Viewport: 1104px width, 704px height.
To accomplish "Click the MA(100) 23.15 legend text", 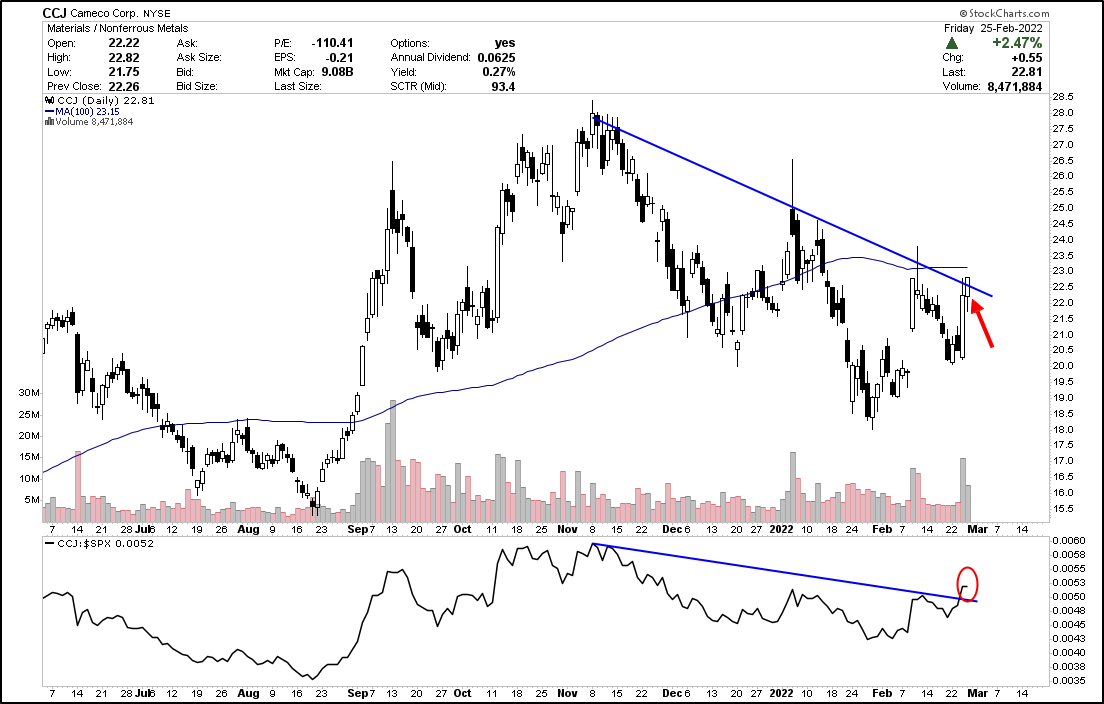I will (87, 111).
